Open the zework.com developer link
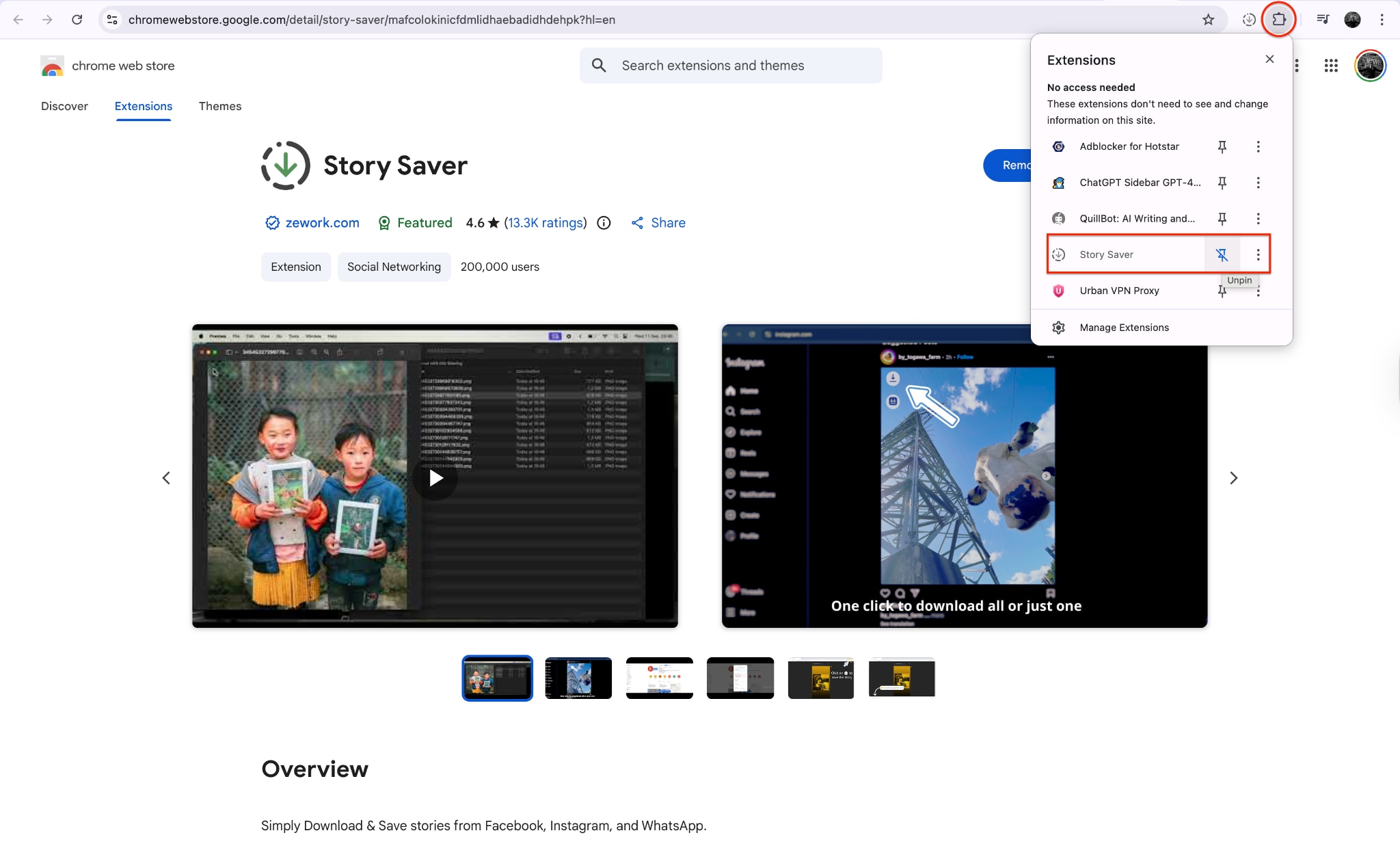1400x846 pixels. (322, 223)
